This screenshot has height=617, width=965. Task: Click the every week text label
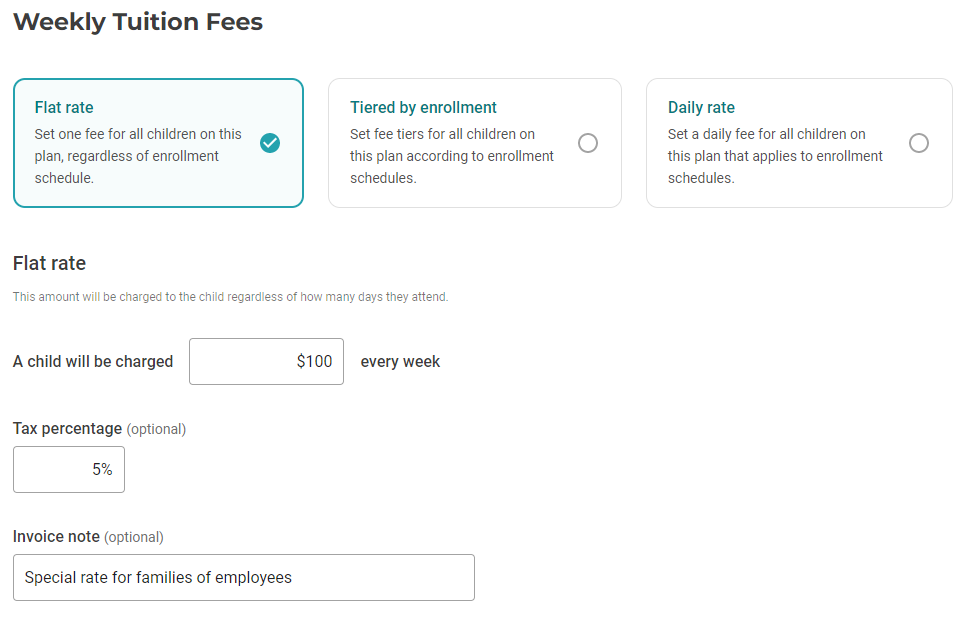pos(400,361)
